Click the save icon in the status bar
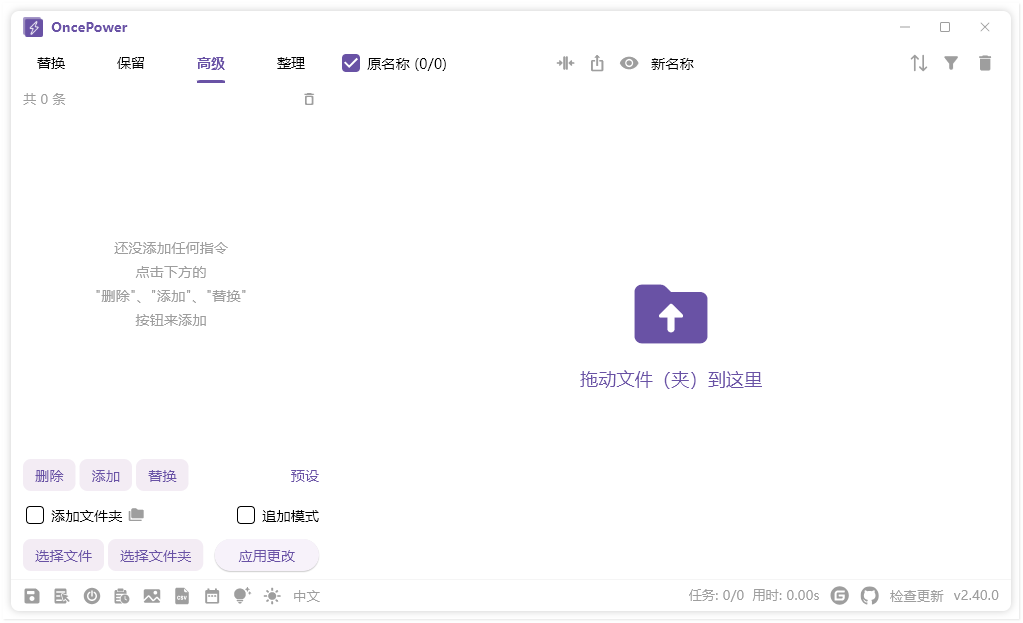This screenshot has height=623, width=1023. point(32,595)
